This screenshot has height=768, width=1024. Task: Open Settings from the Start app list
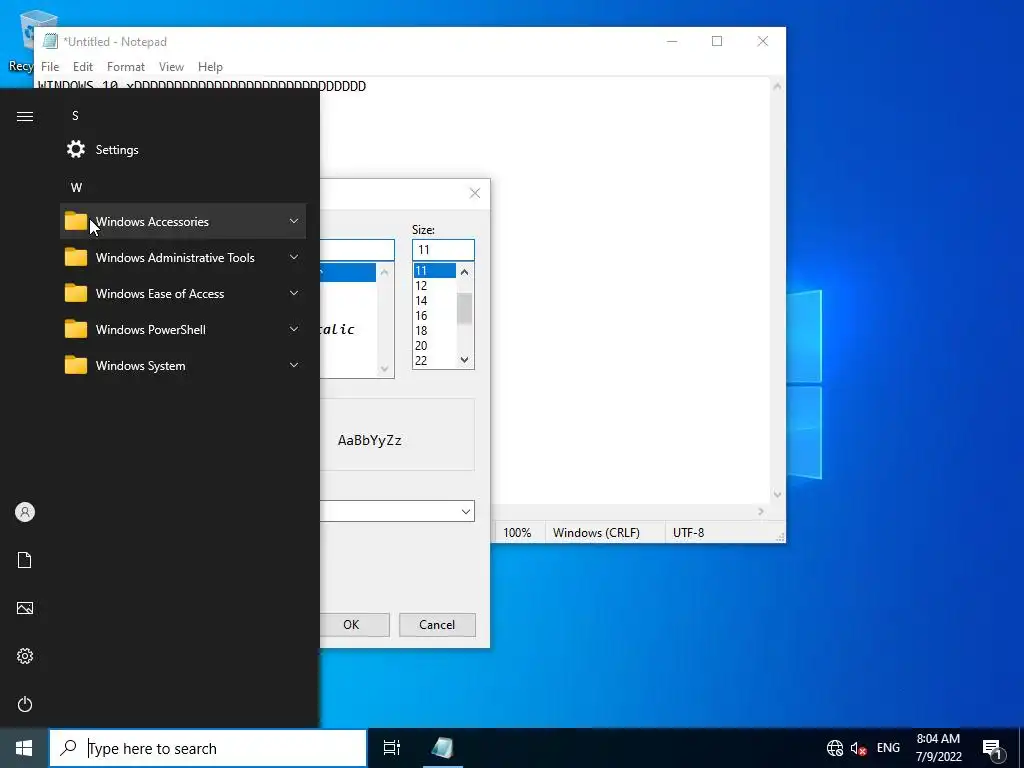pos(183,150)
